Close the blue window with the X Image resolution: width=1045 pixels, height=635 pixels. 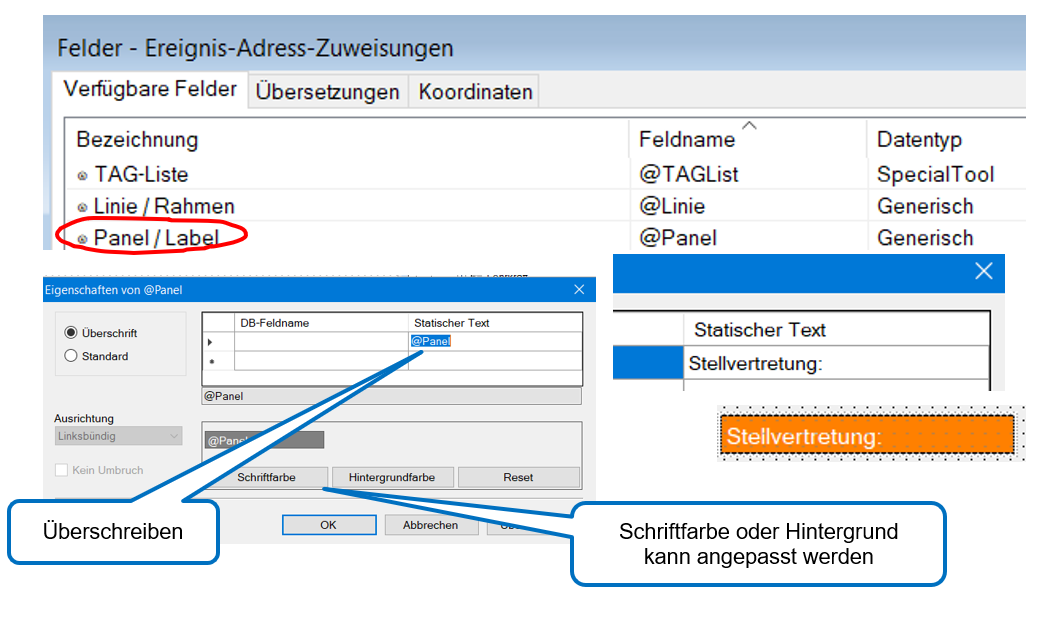984,271
